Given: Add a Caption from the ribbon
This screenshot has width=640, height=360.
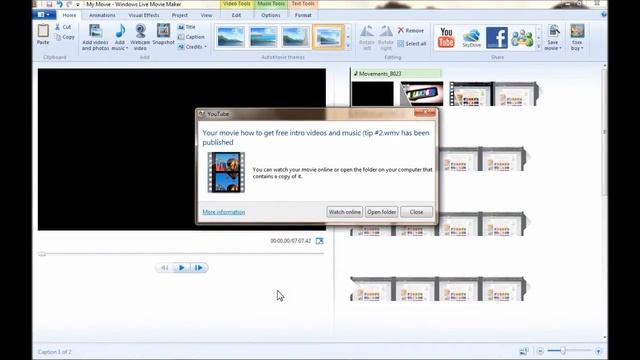Looking at the screenshot, I should (191, 37).
